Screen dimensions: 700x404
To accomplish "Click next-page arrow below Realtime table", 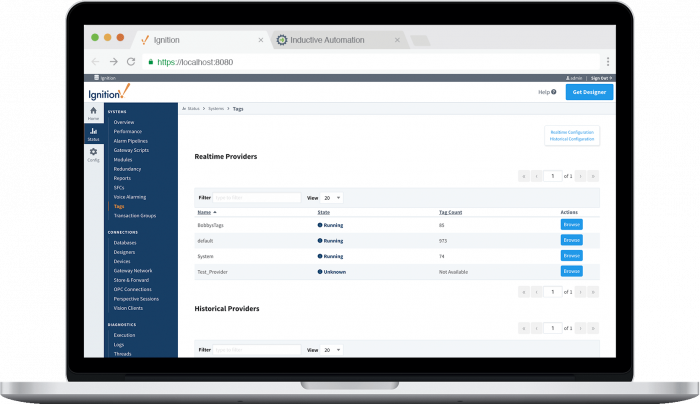I will (580, 292).
